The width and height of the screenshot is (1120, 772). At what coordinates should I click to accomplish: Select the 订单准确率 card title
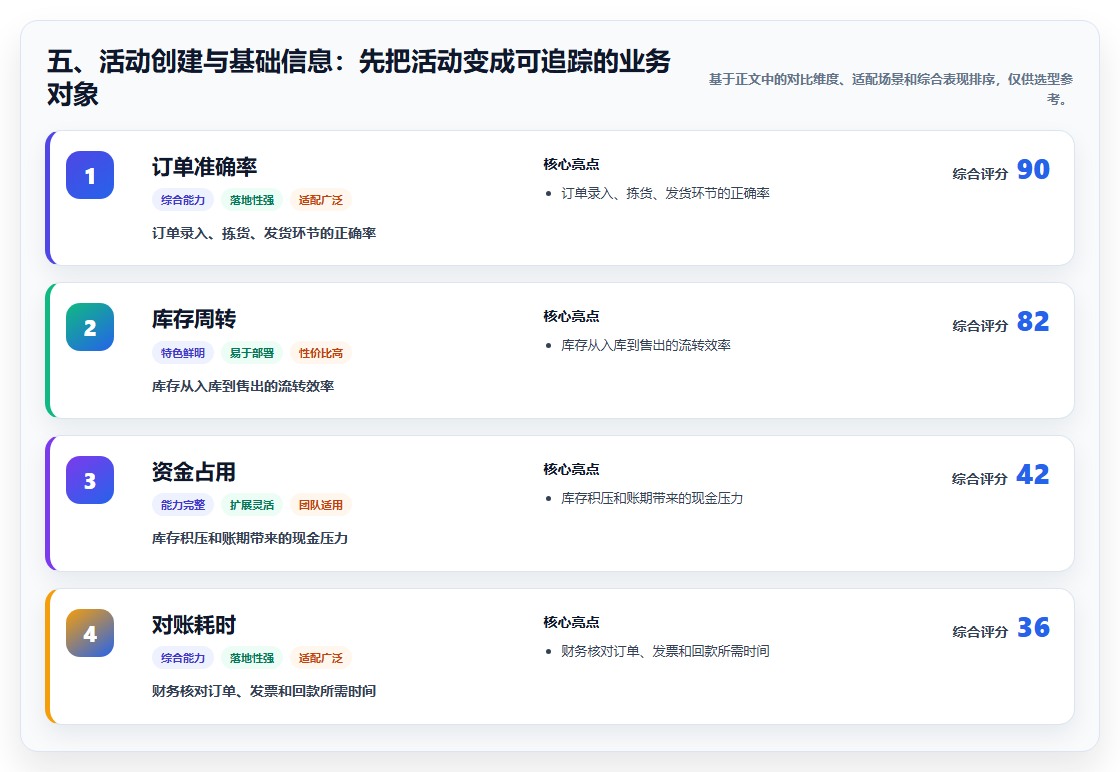pyautogui.click(x=204, y=166)
